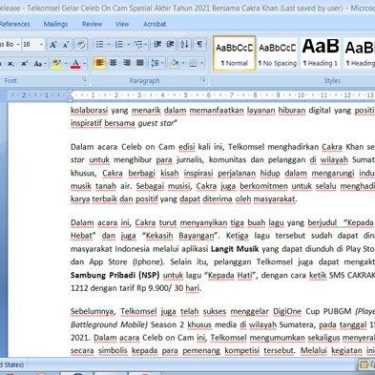Apply yellow text highlight color
375x375 pixels.
click(x=57, y=63)
